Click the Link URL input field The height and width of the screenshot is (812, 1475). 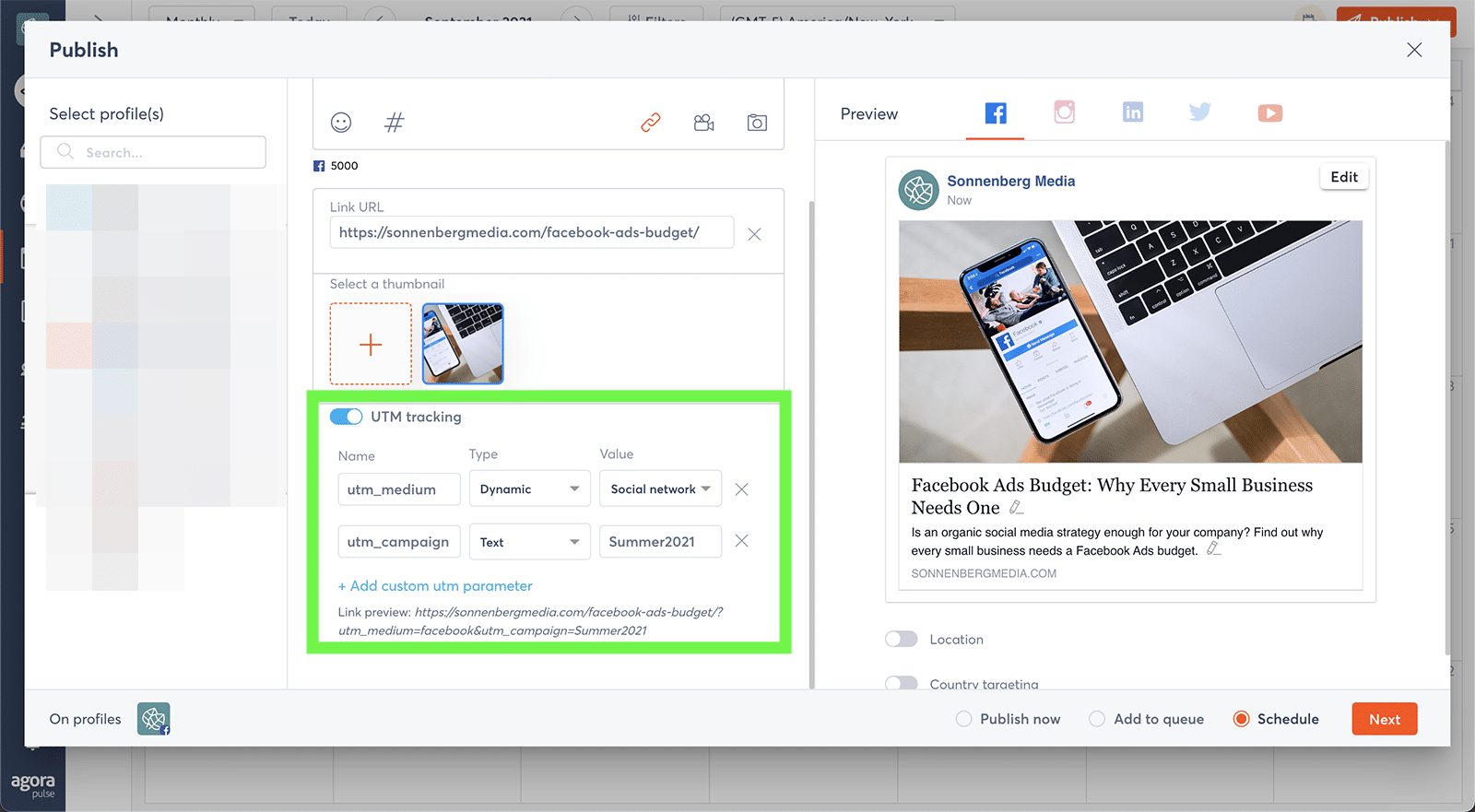(x=532, y=232)
